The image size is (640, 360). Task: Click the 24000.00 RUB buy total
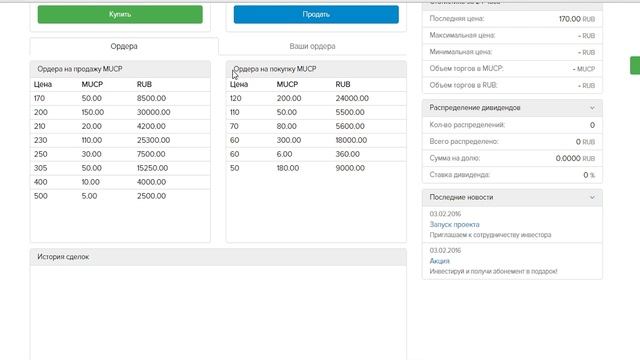tap(352, 98)
